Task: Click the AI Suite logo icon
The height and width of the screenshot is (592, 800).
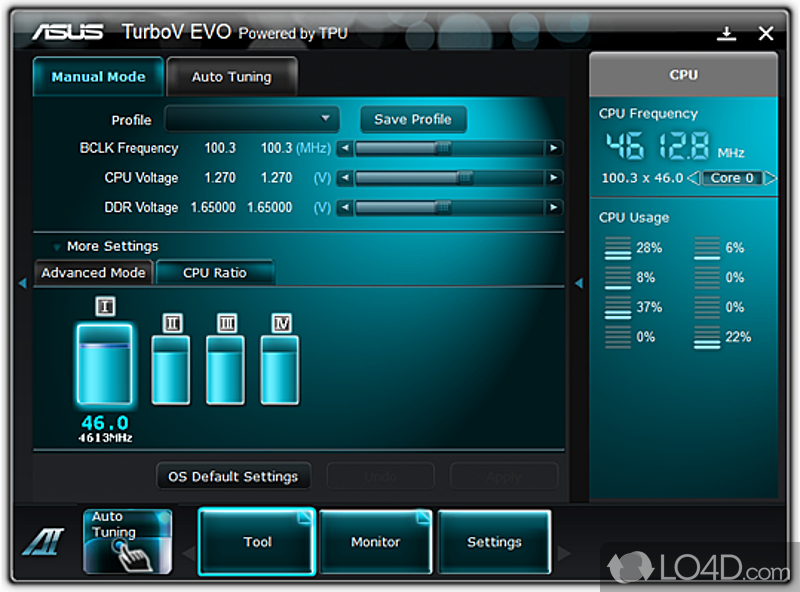Action: pos(43,542)
